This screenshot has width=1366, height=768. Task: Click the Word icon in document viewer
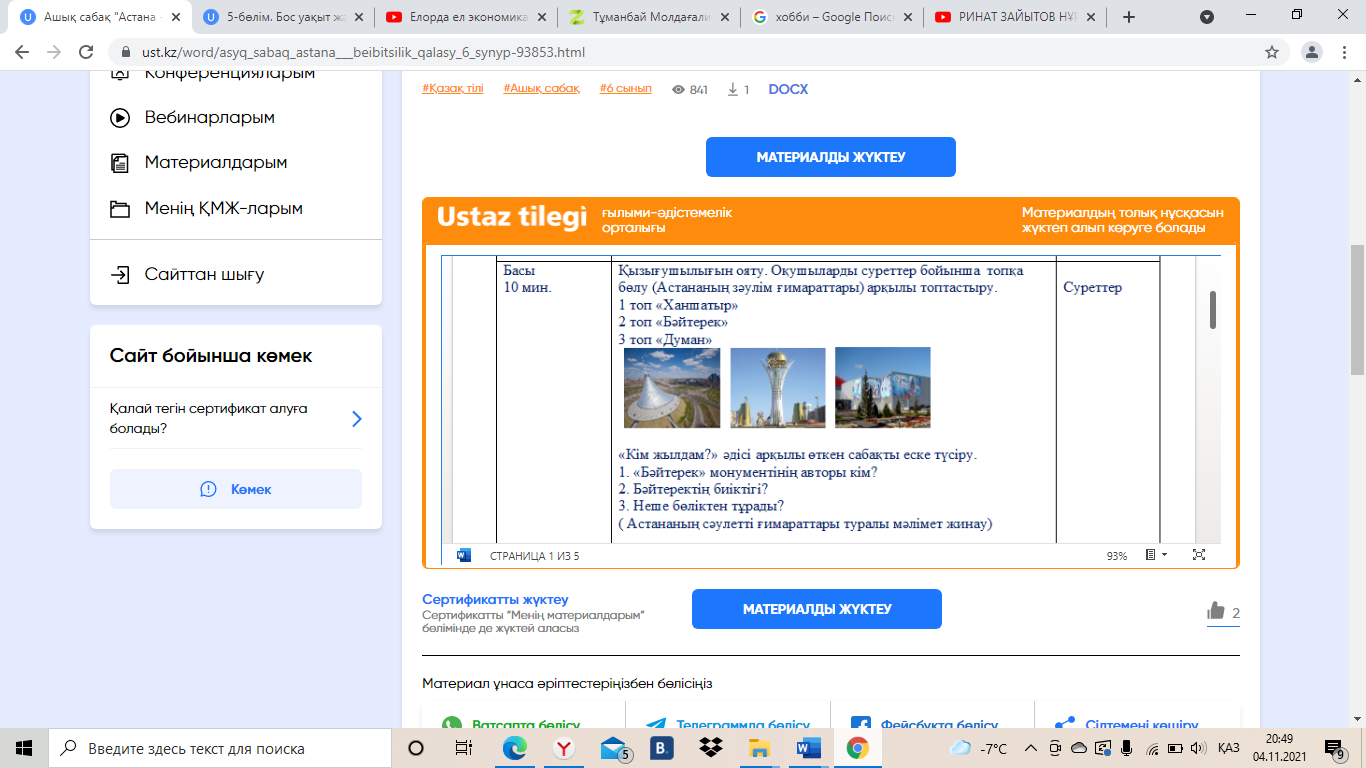(x=464, y=555)
